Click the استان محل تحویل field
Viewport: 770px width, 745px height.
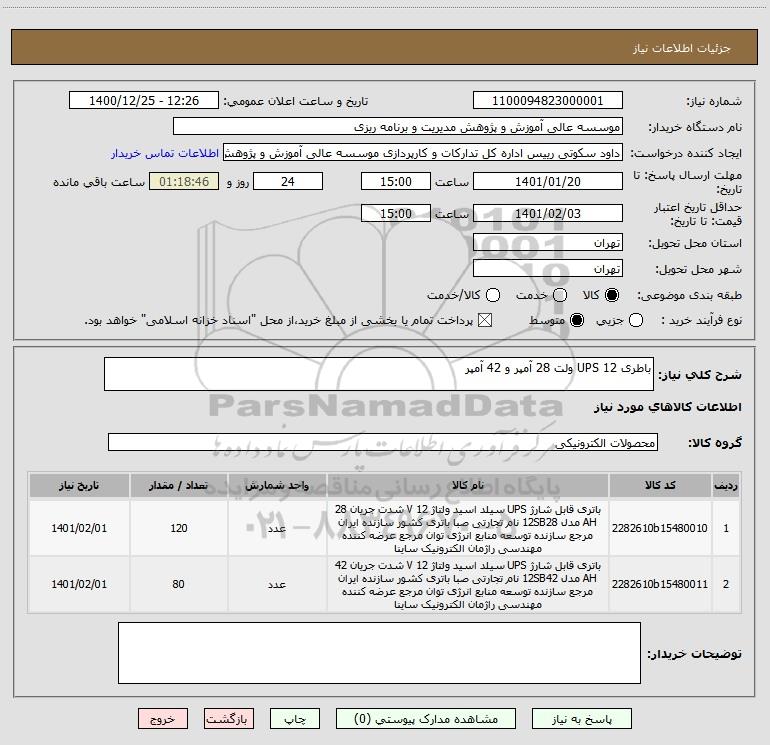click(x=548, y=243)
